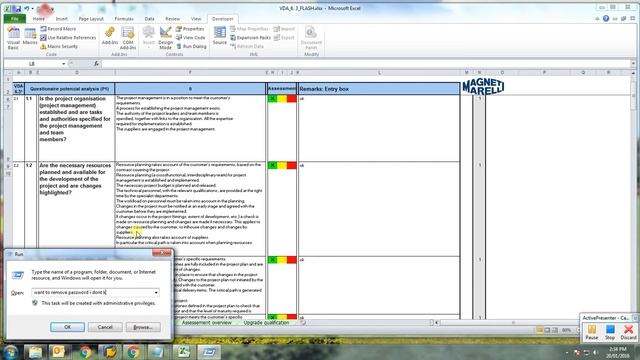
Task: Undo the last action
Action: coord(27,8)
